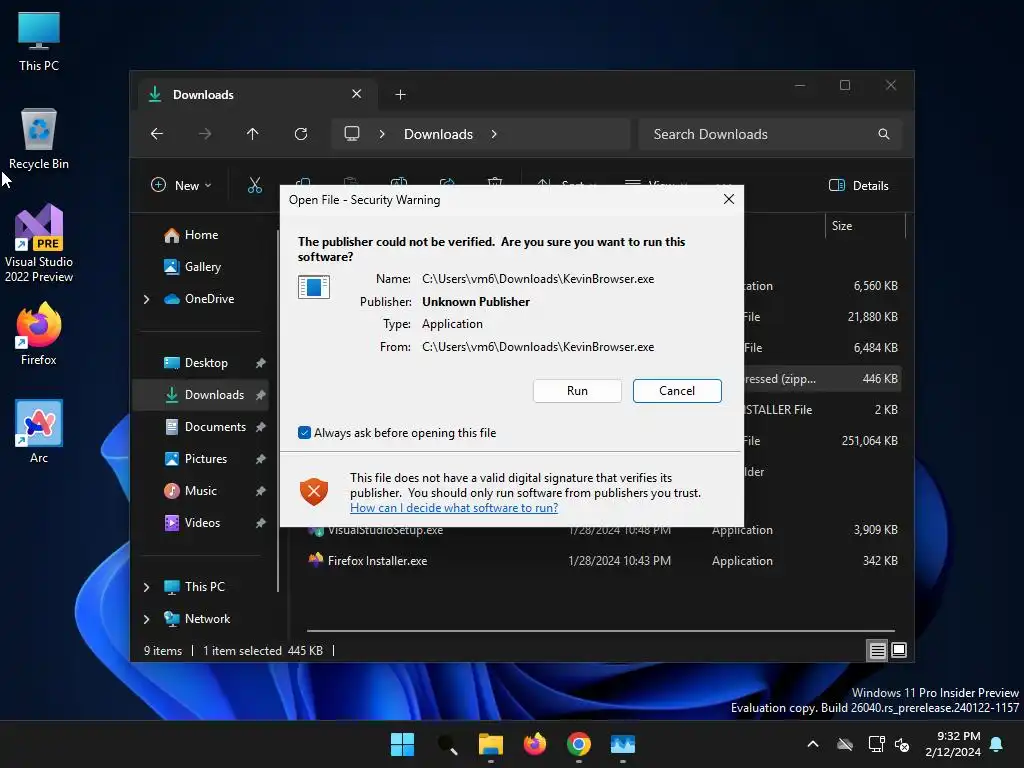Expand the chevron after Downloads in breadcrumb
Image resolution: width=1024 pixels, height=768 pixels.
pos(494,134)
